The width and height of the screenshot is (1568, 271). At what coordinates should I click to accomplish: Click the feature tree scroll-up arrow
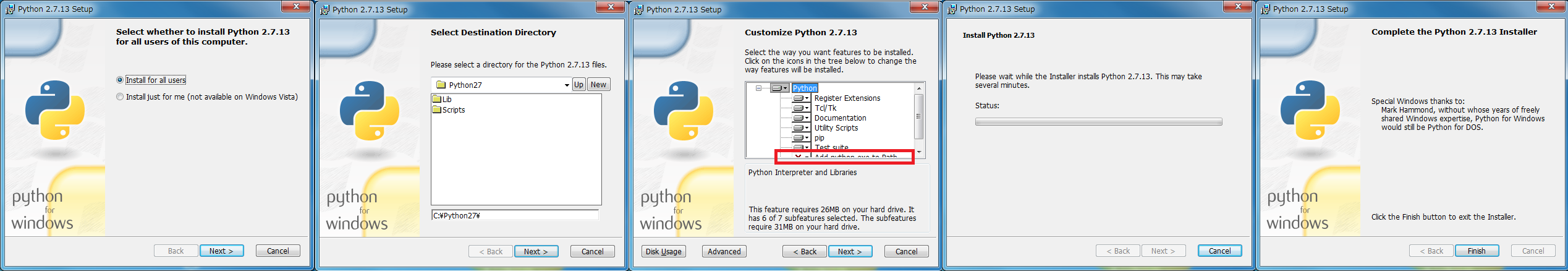point(919,88)
